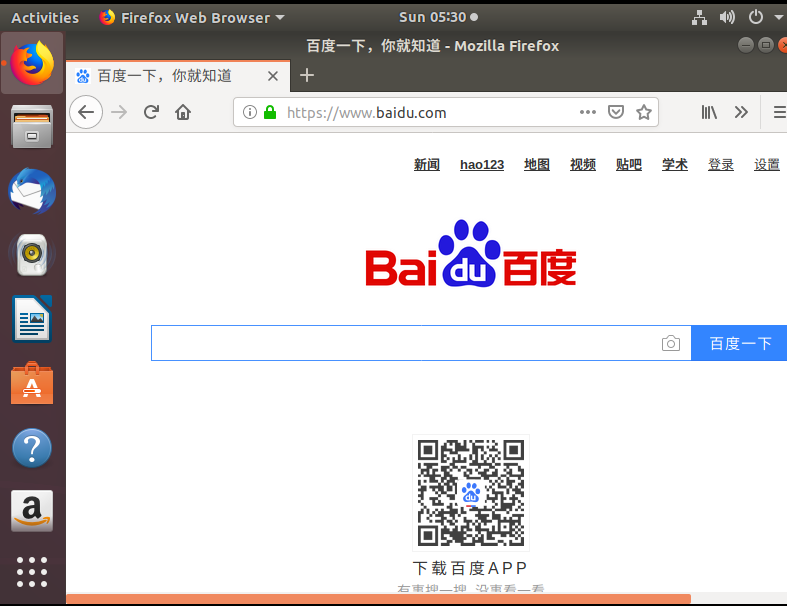787x606 pixels.
Task: Click the Baidu logo
Action: click(471, 254)
